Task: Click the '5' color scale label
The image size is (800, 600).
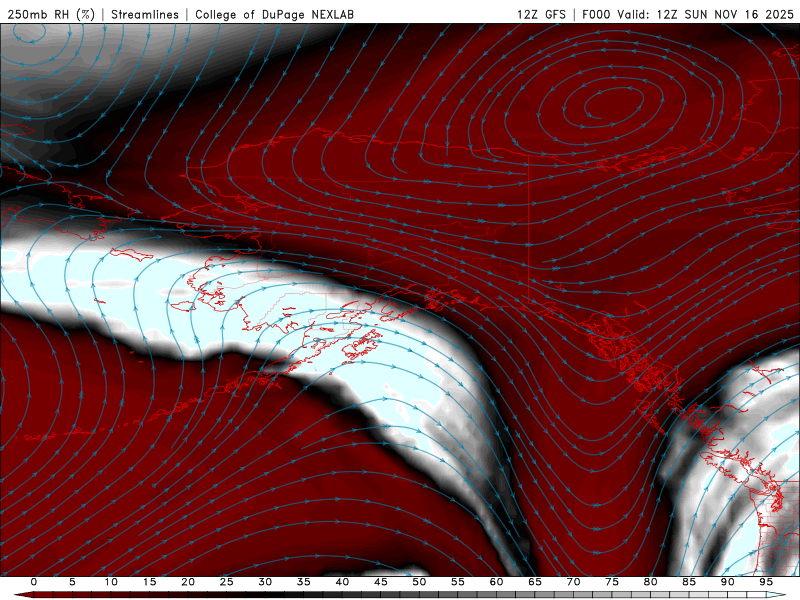Action: coord(72,582)
